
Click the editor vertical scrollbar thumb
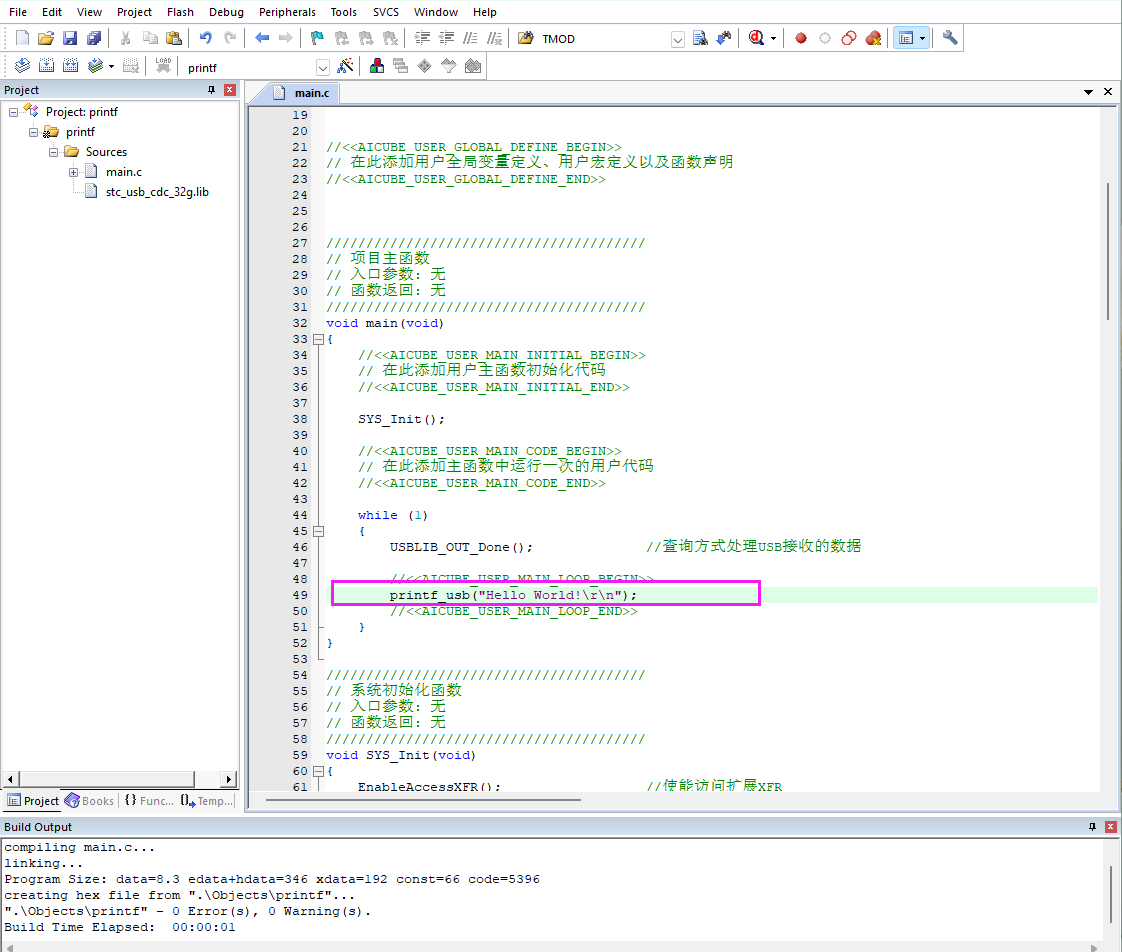1108,251
